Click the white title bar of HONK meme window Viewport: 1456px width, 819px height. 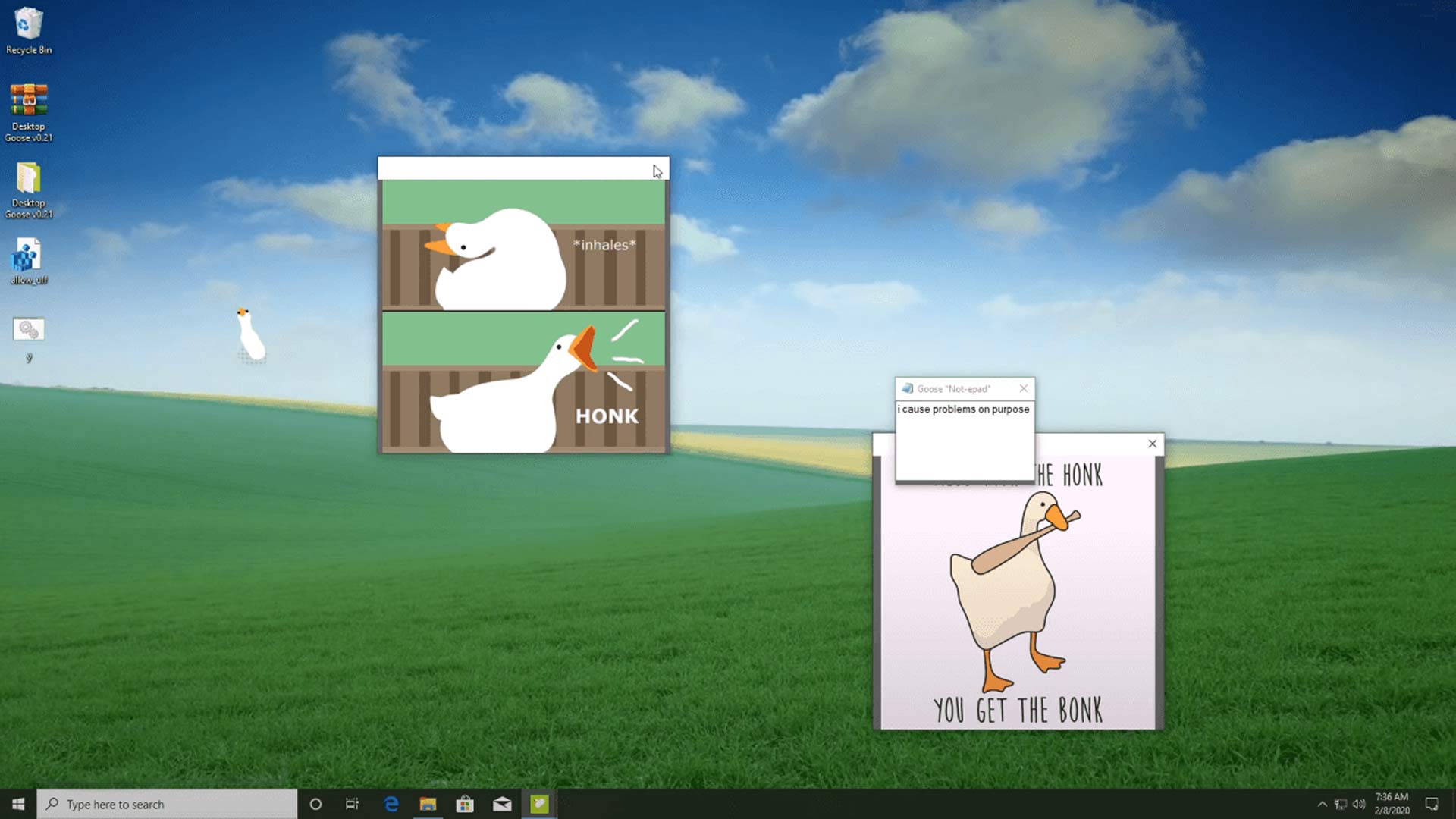pos(523,168)
